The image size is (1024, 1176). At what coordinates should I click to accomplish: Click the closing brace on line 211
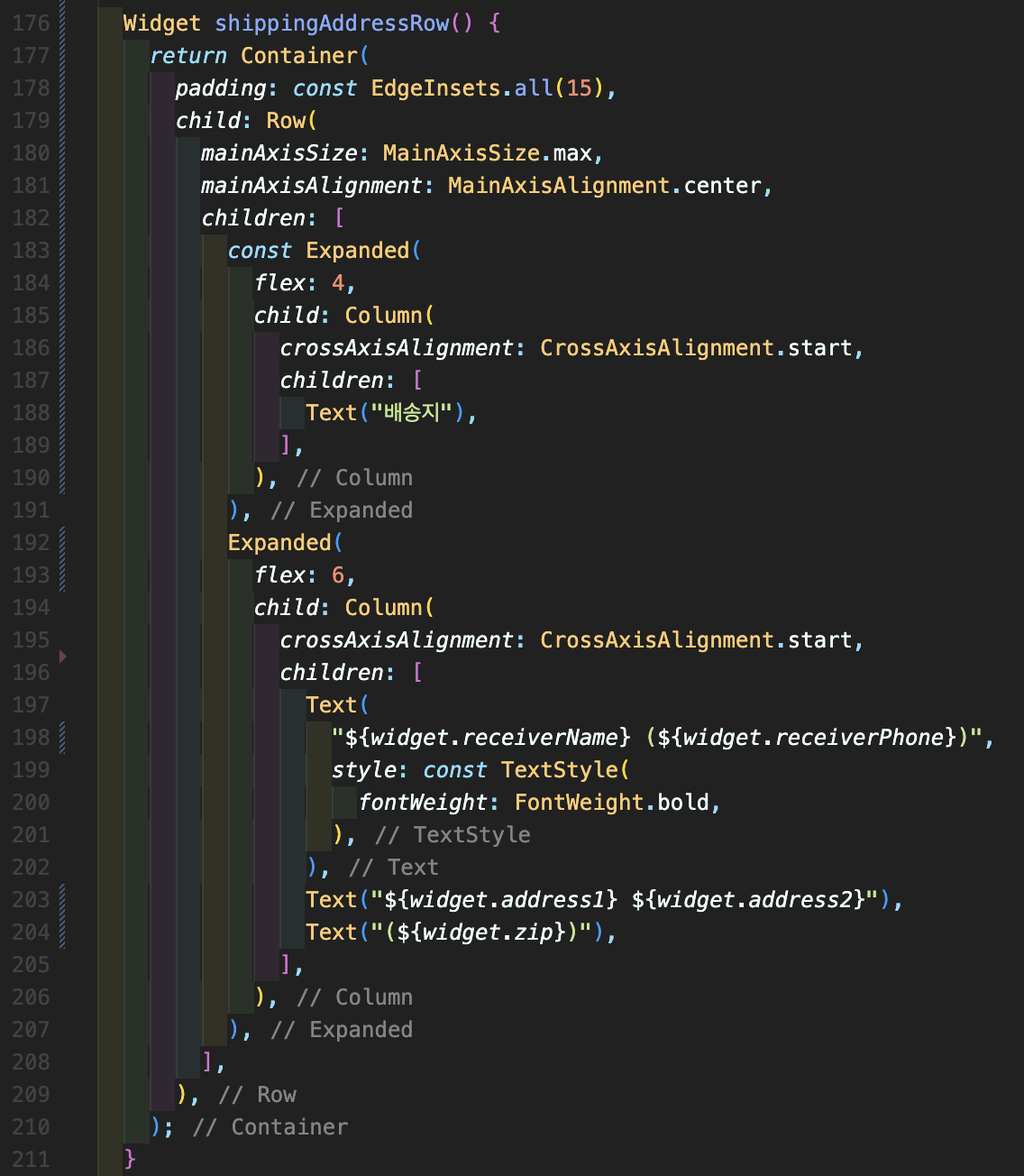click(130, 1160)
